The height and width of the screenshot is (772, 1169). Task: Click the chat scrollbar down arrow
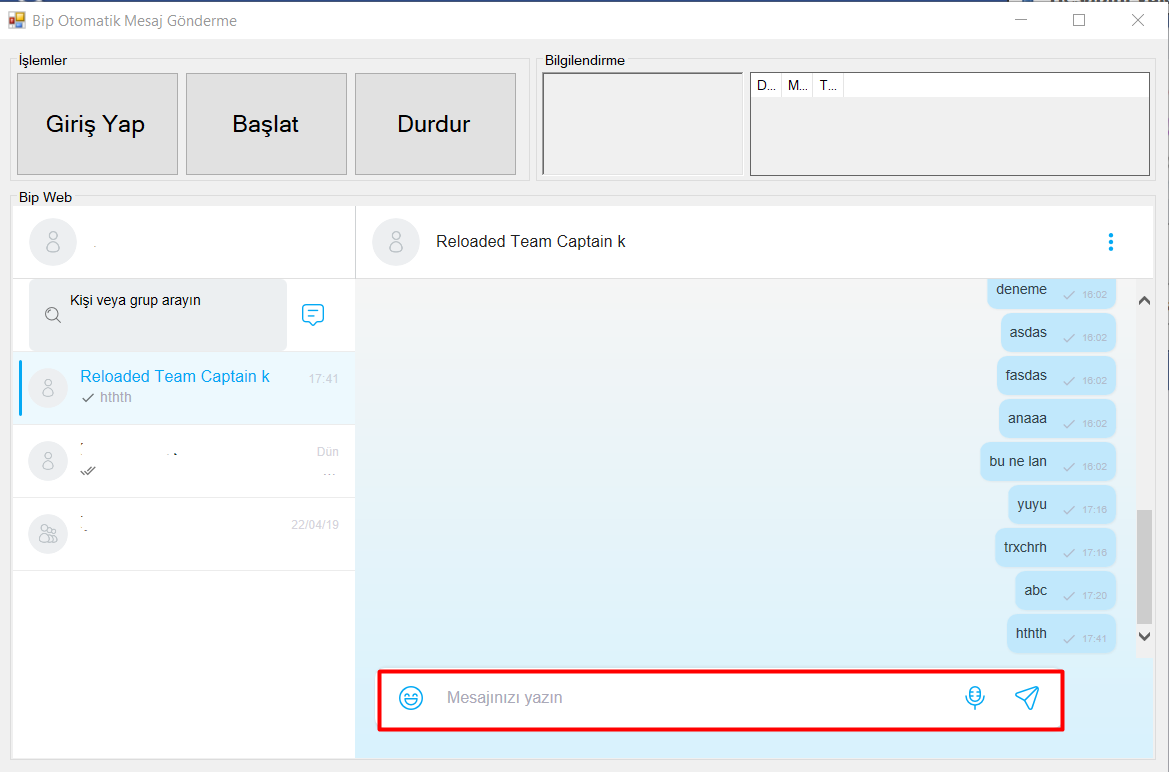pyautogui.click(x=1144, y=636)
